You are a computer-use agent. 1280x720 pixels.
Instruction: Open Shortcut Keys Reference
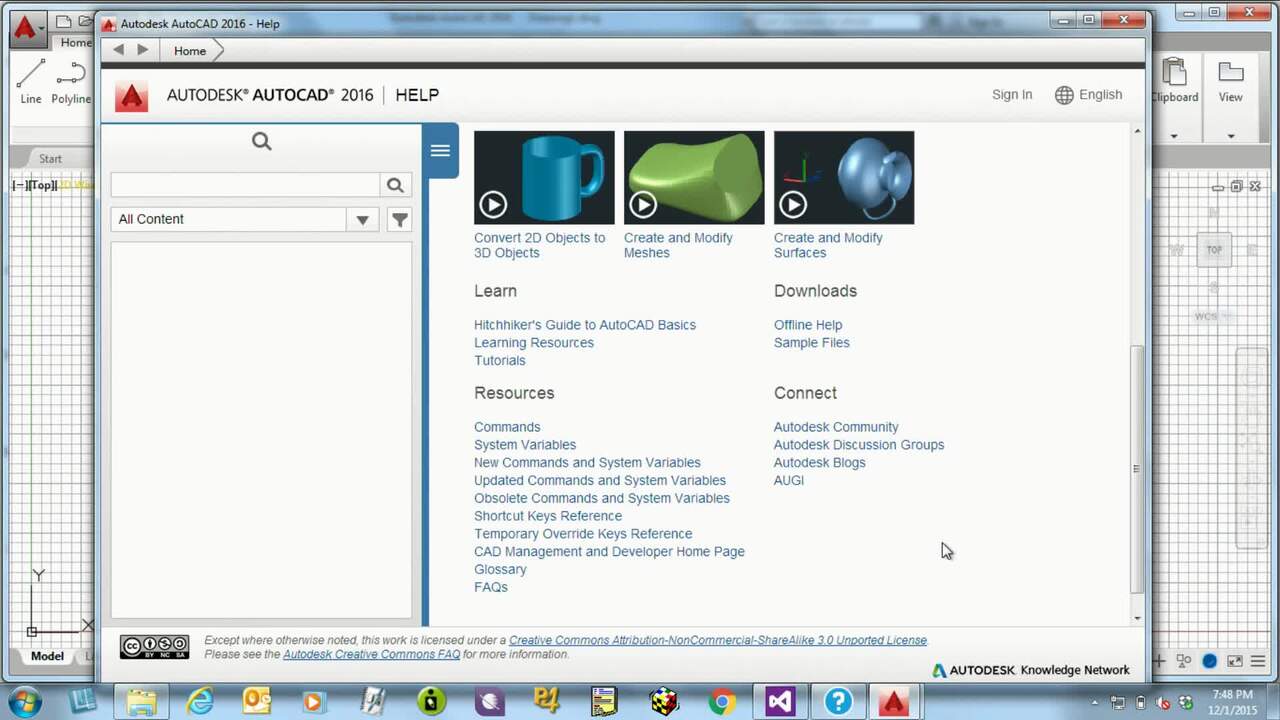[x=548, y=516]
